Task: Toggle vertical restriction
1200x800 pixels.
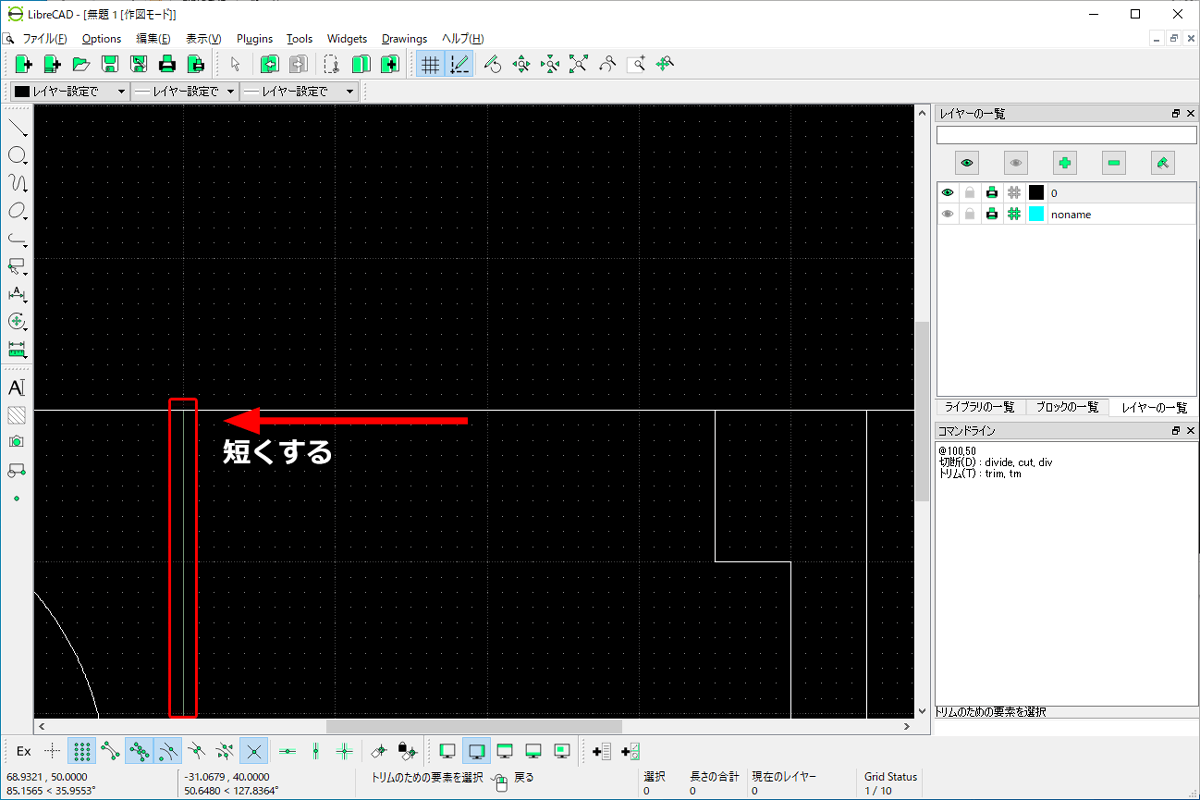Action: pyautogui.click(x=316, y=750)
